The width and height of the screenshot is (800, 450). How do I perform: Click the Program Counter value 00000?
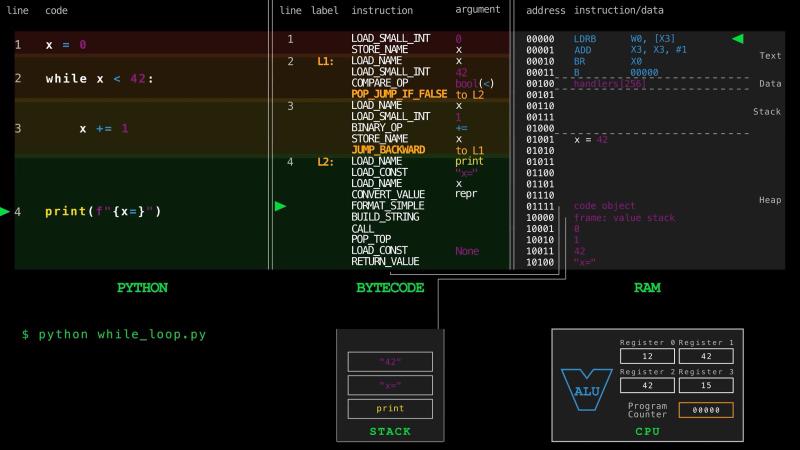(x=706, y=410)
